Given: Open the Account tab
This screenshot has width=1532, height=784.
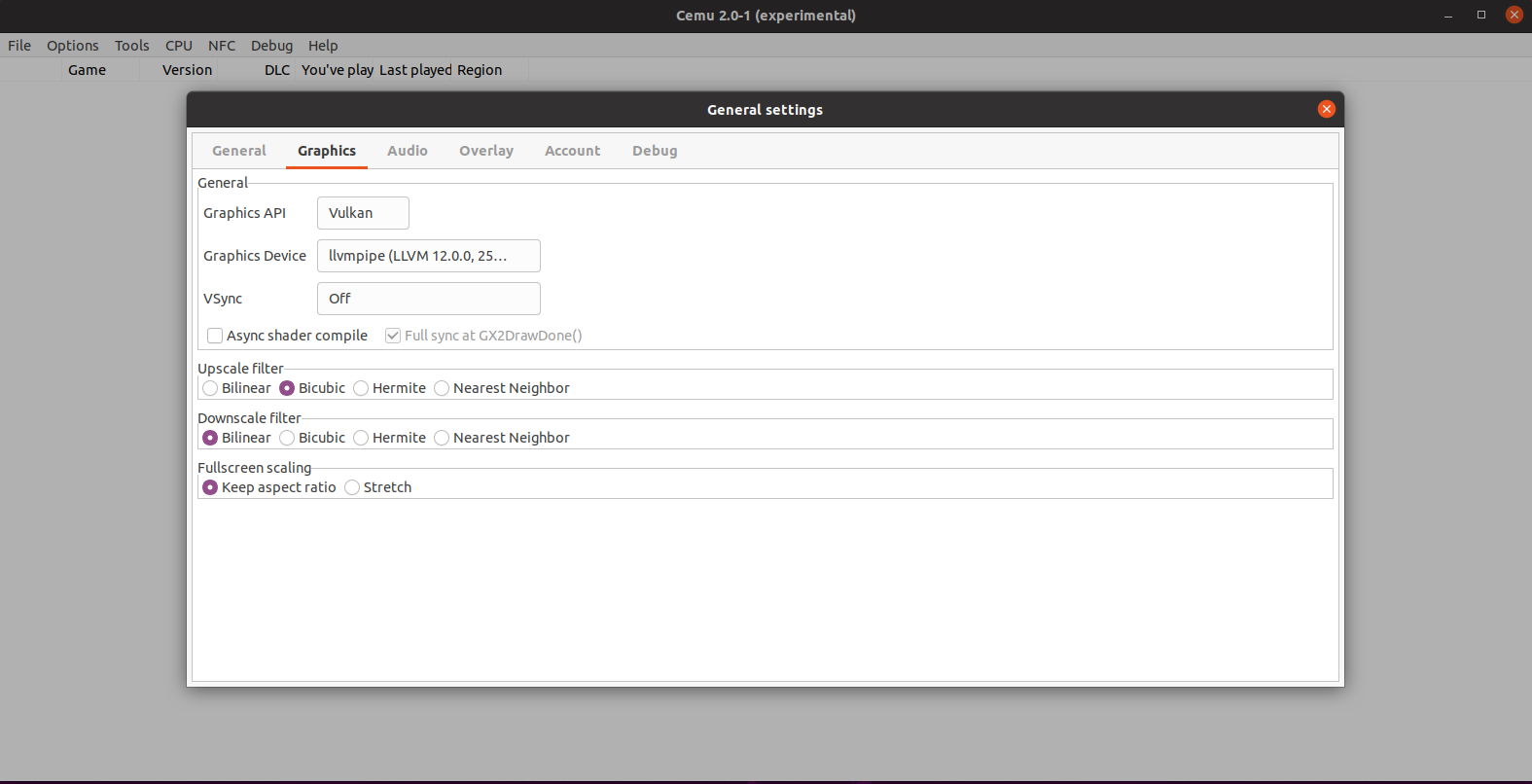Looking at the screenshot, I should click(572, 151).
